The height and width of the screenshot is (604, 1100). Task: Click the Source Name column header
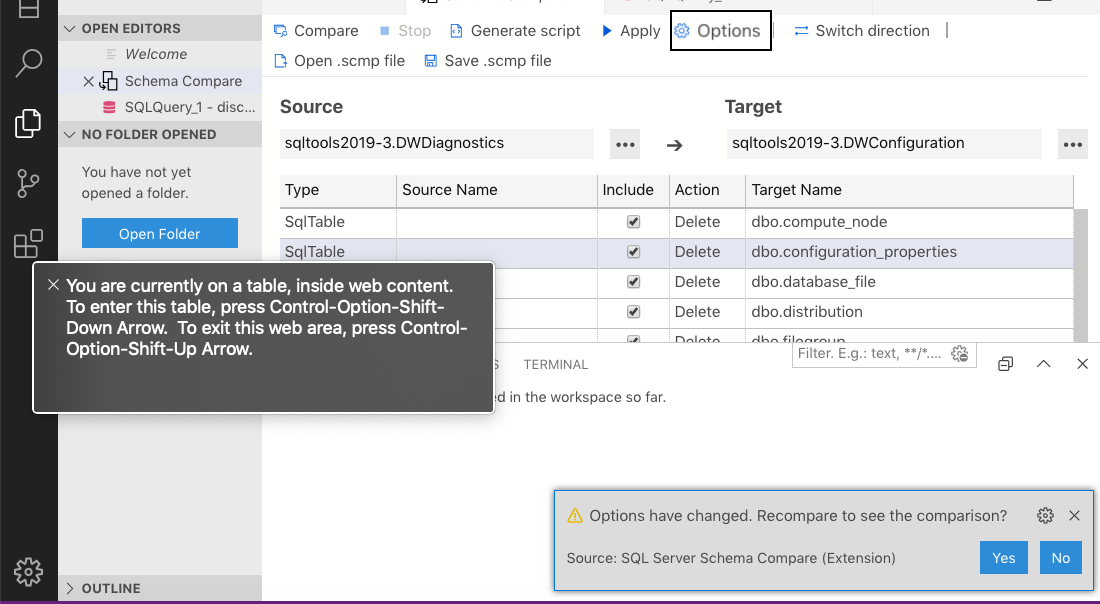click(497, 190)
